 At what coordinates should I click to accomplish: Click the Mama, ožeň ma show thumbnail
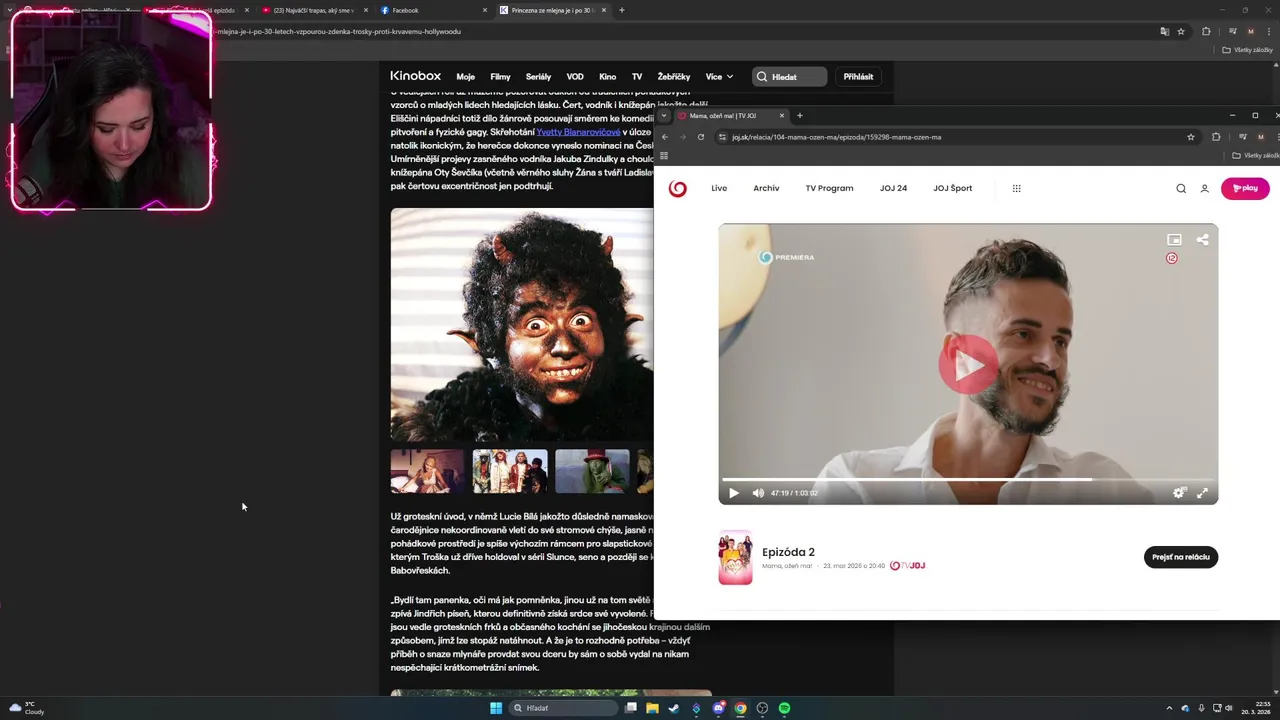(735, 557)
